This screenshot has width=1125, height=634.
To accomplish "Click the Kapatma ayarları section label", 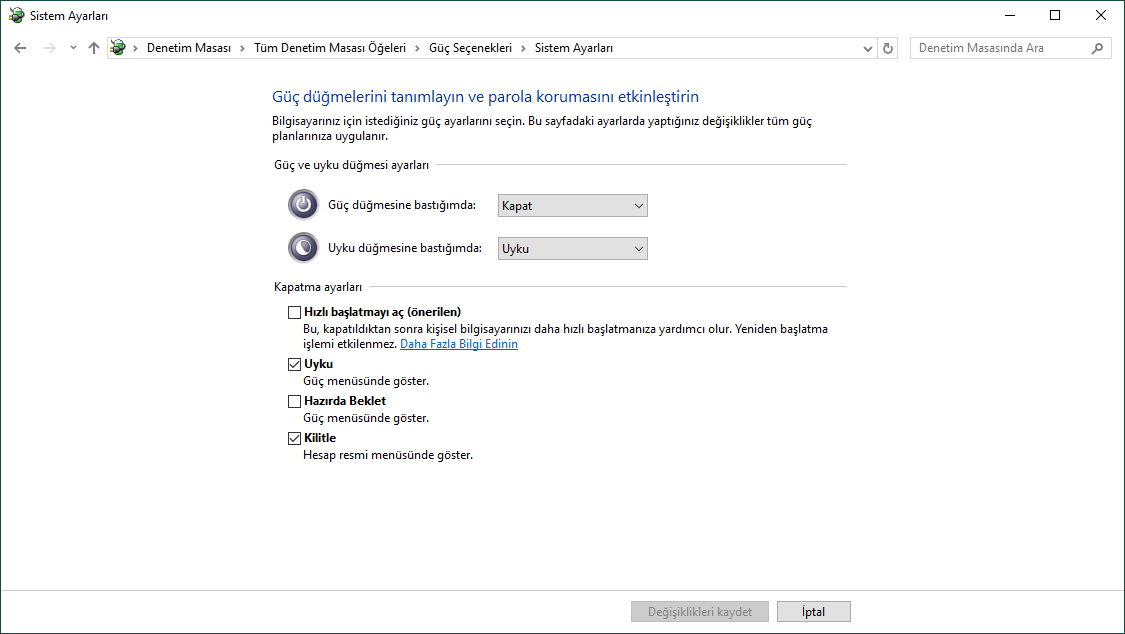I will point(318,287).
